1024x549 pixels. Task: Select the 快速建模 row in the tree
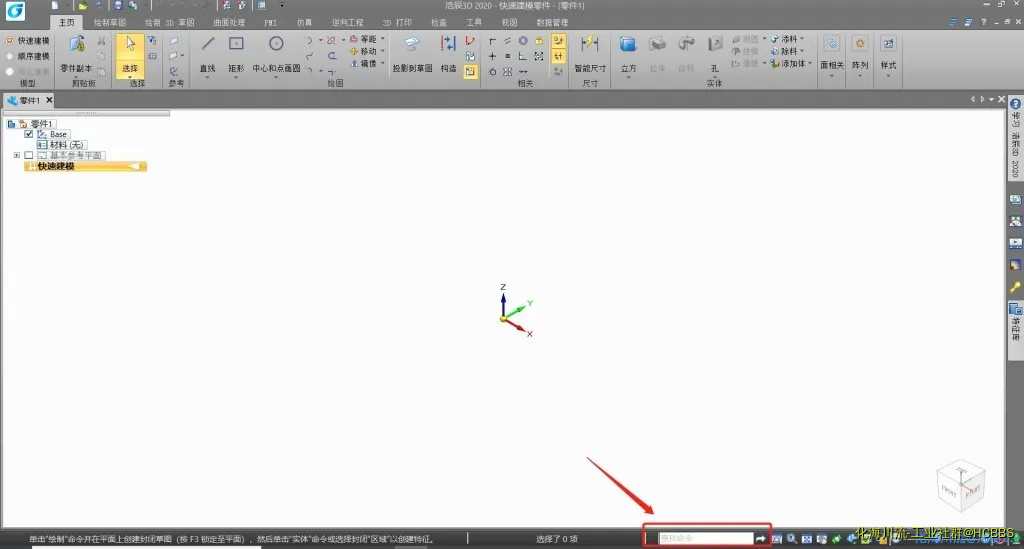86,166
